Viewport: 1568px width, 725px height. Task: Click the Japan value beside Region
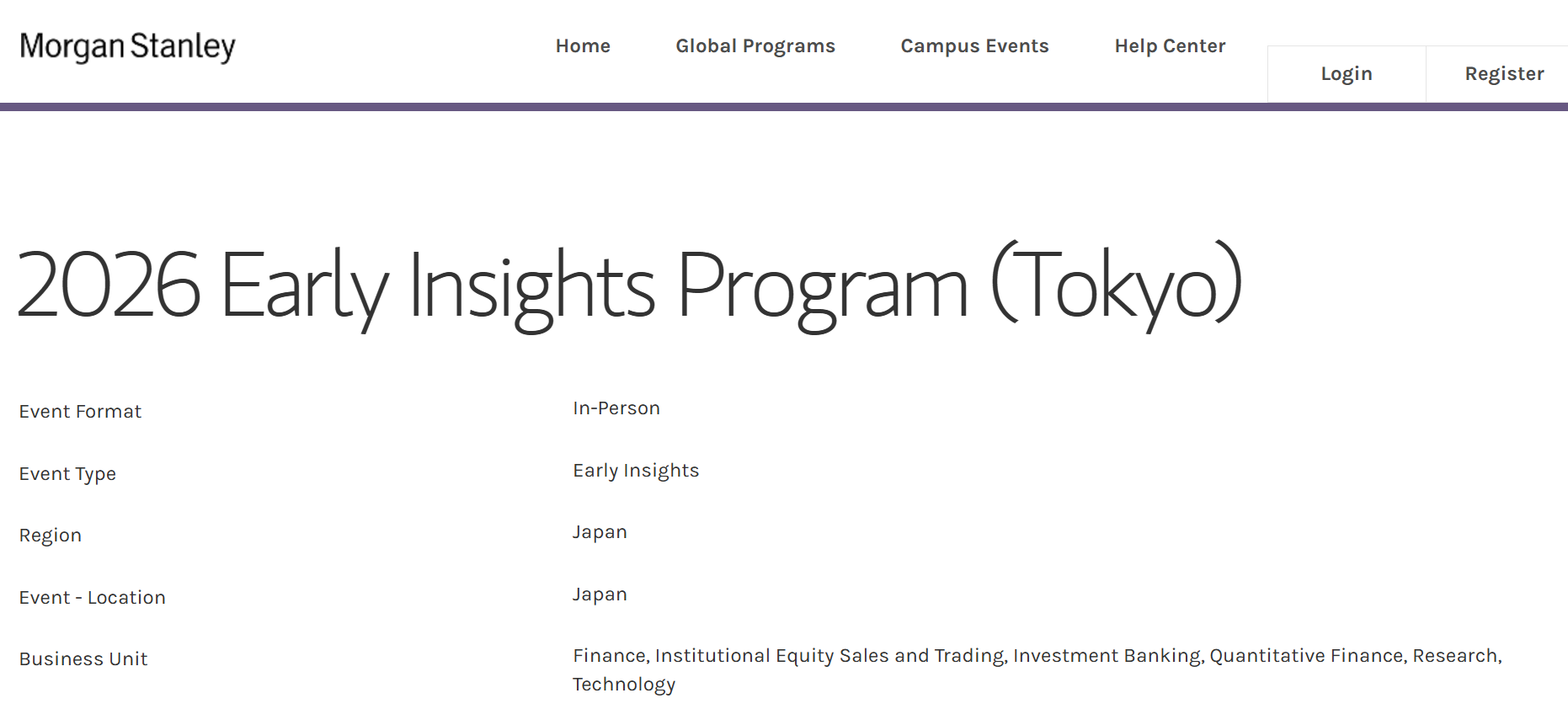click(600, 532)
